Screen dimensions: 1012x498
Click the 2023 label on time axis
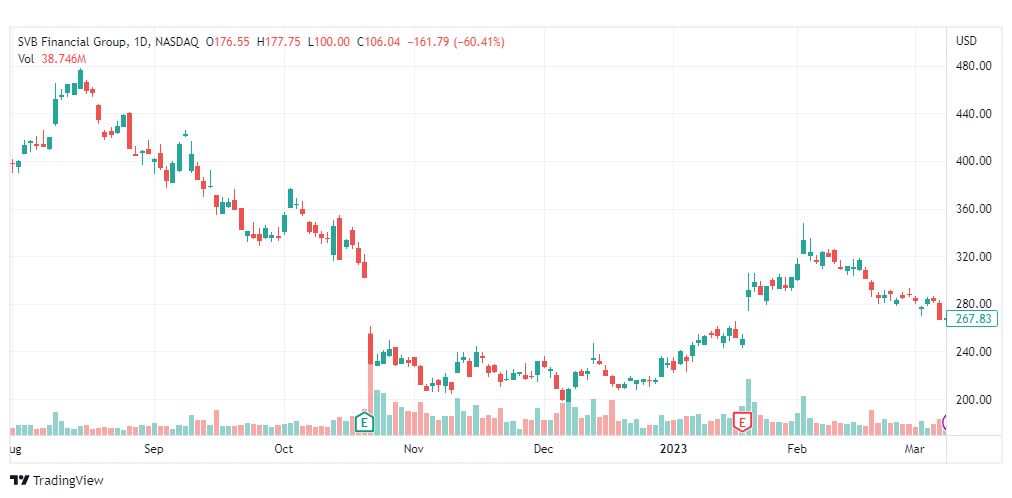click(x=673, y=448)
